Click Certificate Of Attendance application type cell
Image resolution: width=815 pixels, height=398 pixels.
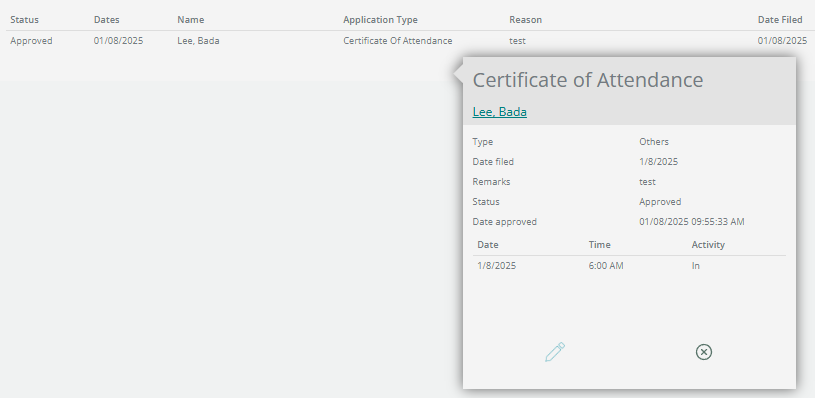pyautogui.click(x=398, y=41)
